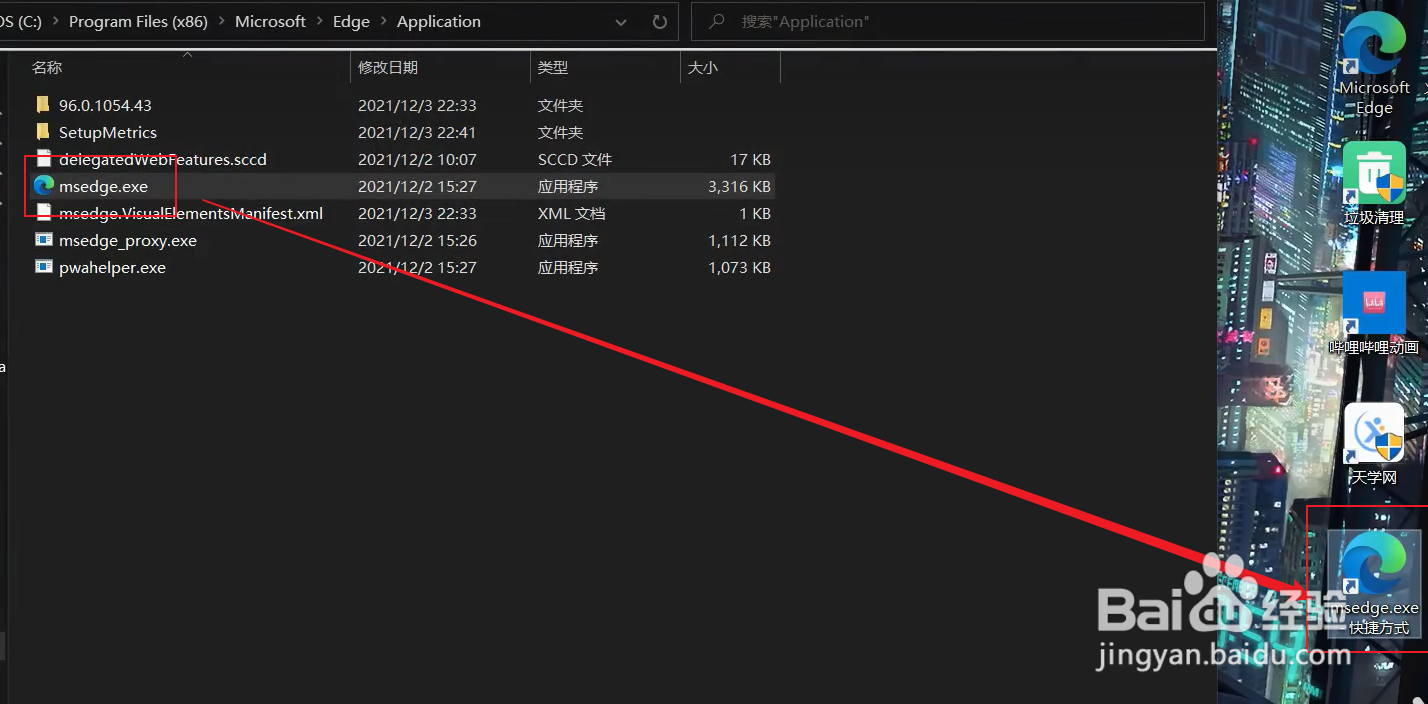Image resolution: width=1428 pixels, height=704 pixels.
Task: Select the msedge.exe application icon
Action: tap(43, 186)
